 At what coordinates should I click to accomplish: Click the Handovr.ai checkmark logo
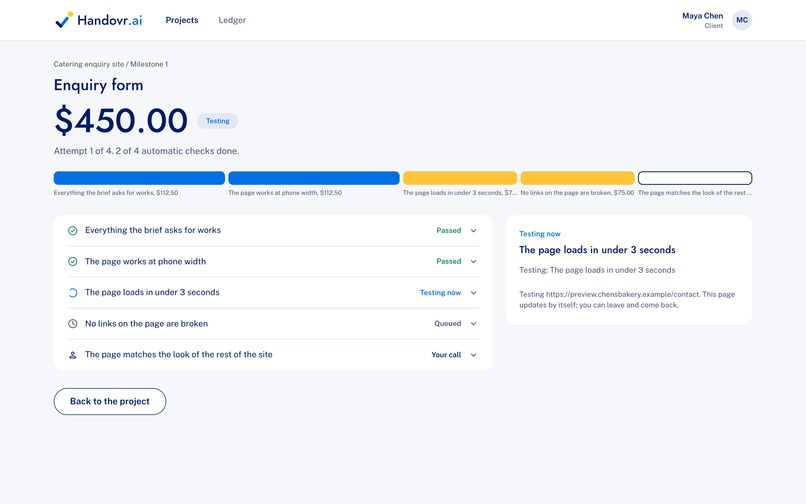tap(64, 20)
